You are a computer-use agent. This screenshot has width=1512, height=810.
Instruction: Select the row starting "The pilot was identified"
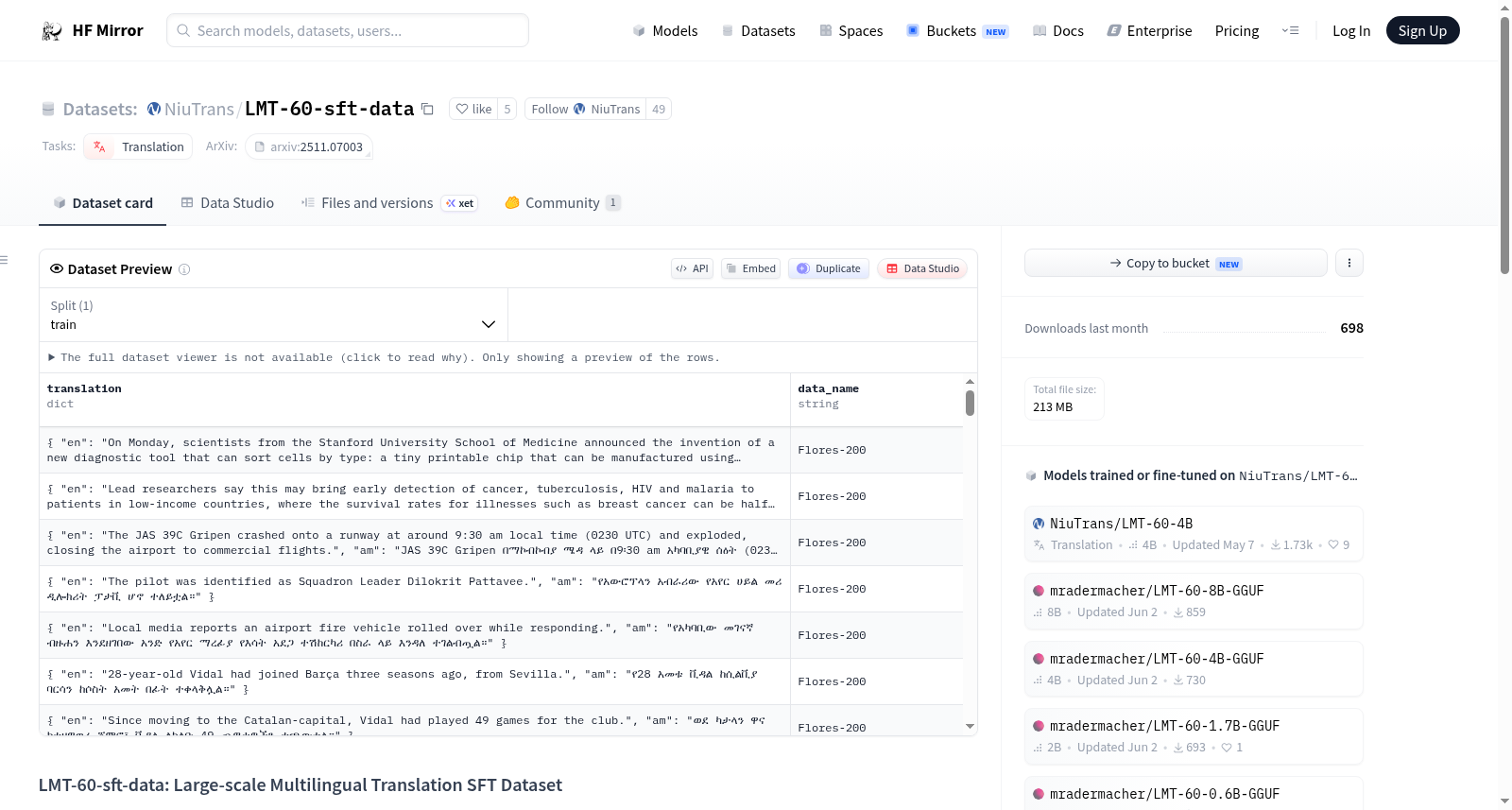pos(501,589)
